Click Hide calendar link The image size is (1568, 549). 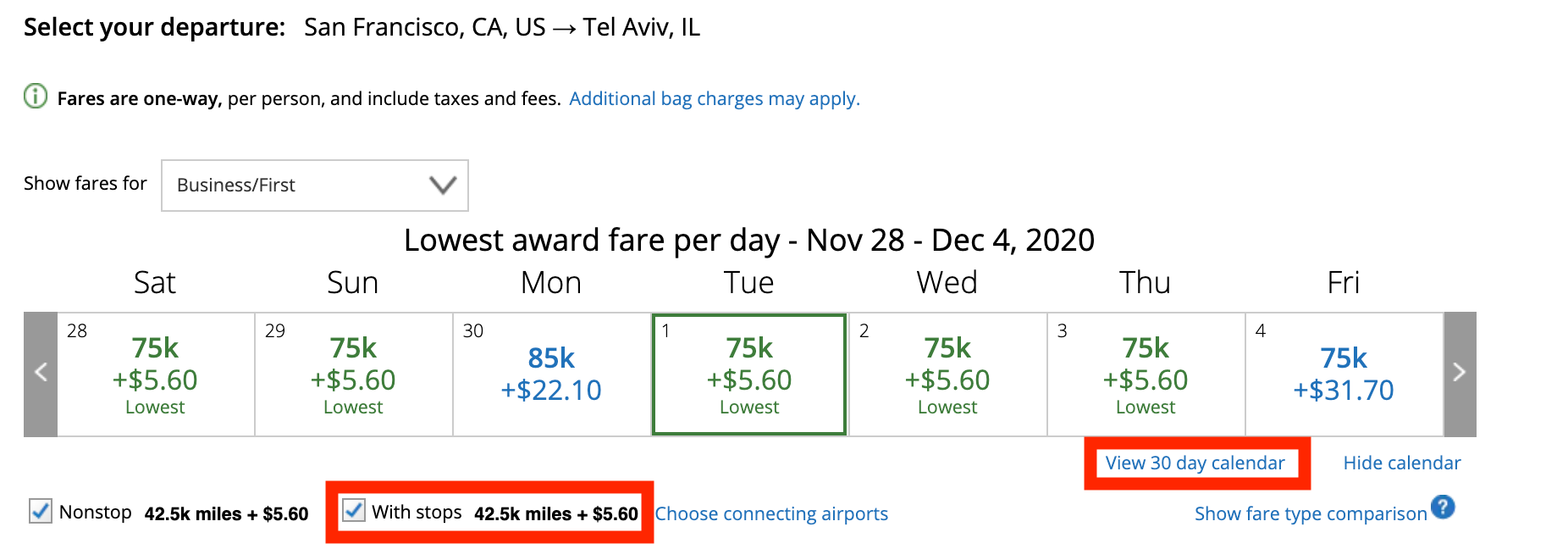point(1401,463)
